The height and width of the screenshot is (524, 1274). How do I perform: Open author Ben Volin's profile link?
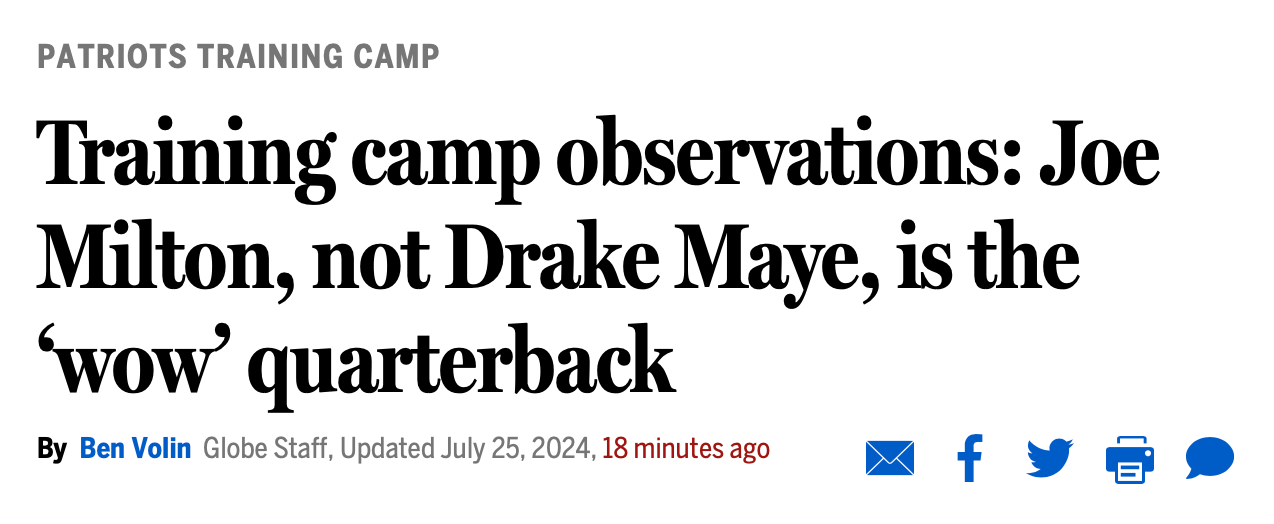pos(135,449)
